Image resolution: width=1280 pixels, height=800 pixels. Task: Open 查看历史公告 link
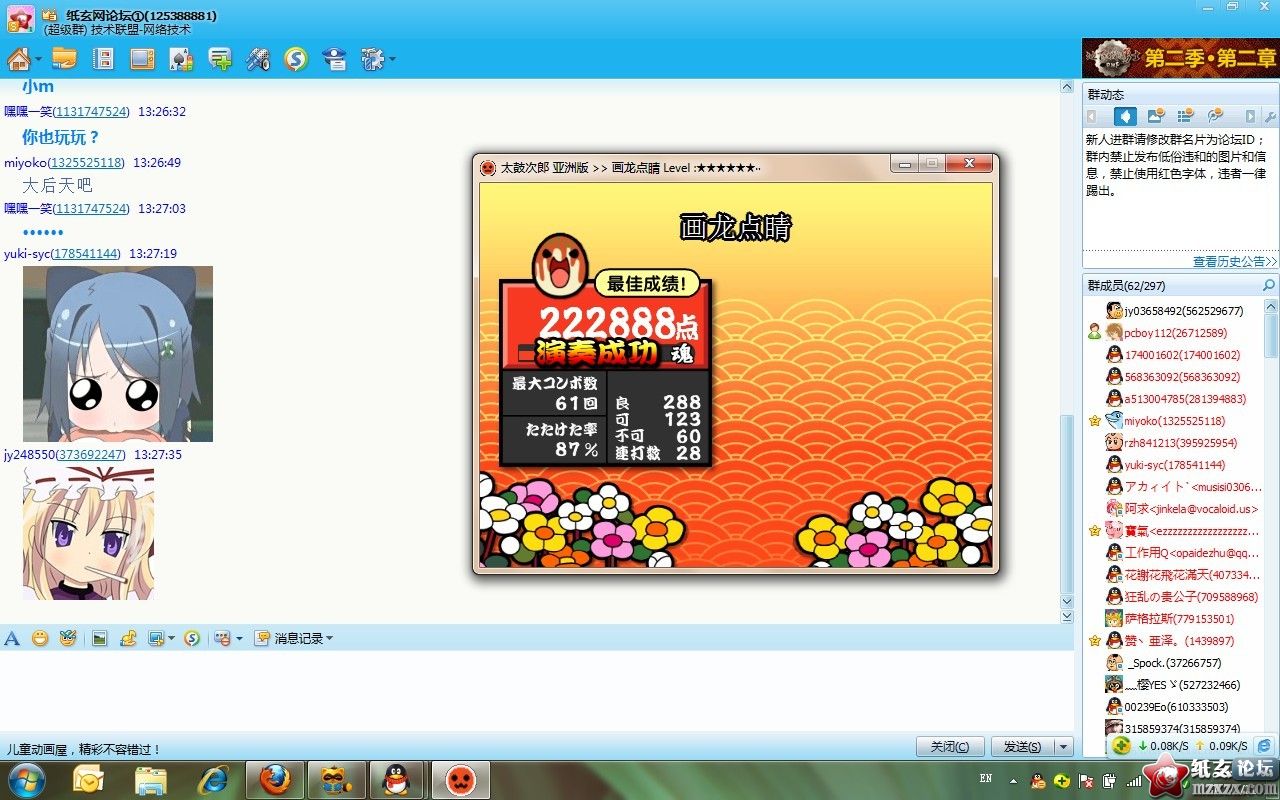pos(1235,261)
